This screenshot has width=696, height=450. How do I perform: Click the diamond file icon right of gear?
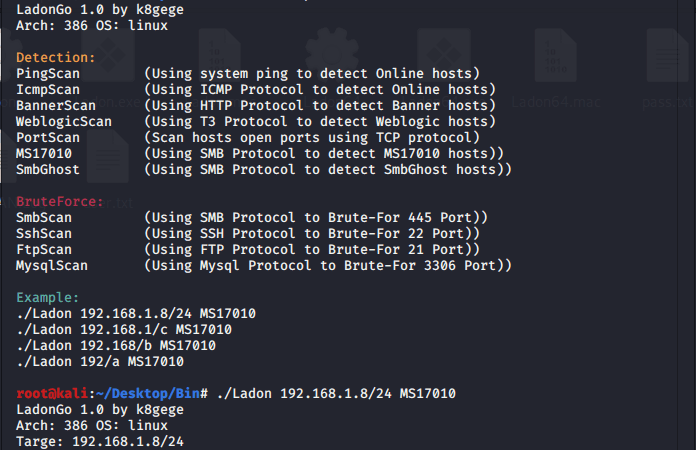[x=444, y=55]
